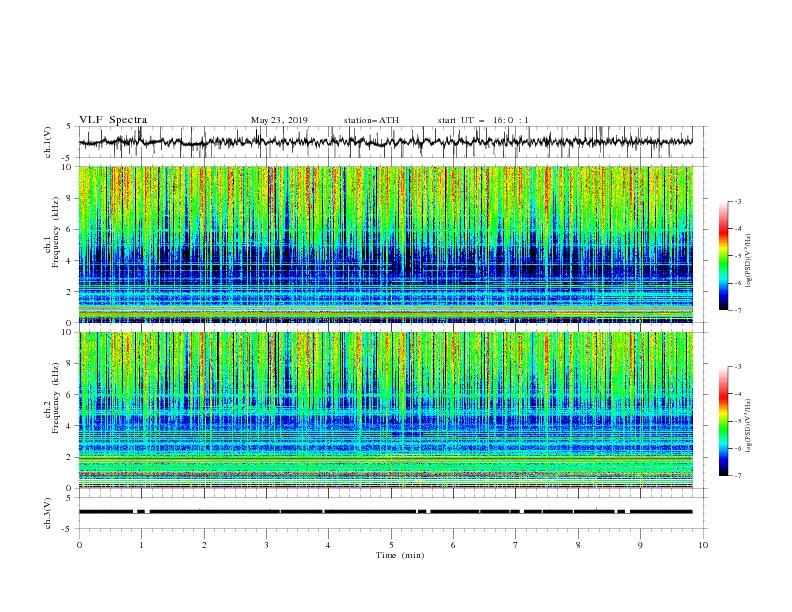Click the "5" minute time axis tick
Screen dimensions: 792x612
point(391,545)
